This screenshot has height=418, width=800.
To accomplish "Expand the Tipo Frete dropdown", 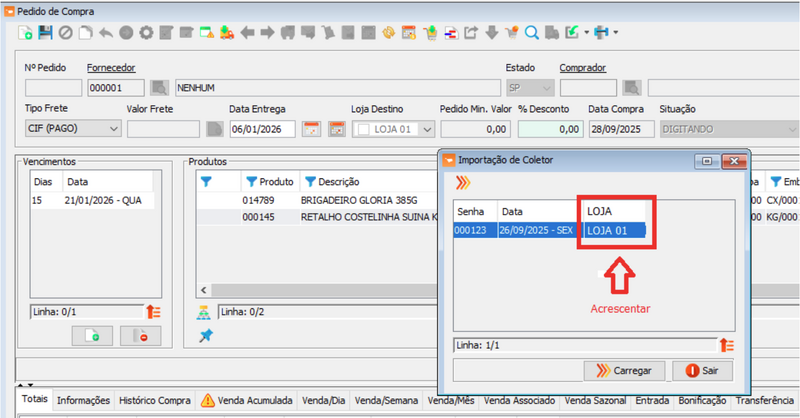I will pyautogui.click(x=111, y=129).
